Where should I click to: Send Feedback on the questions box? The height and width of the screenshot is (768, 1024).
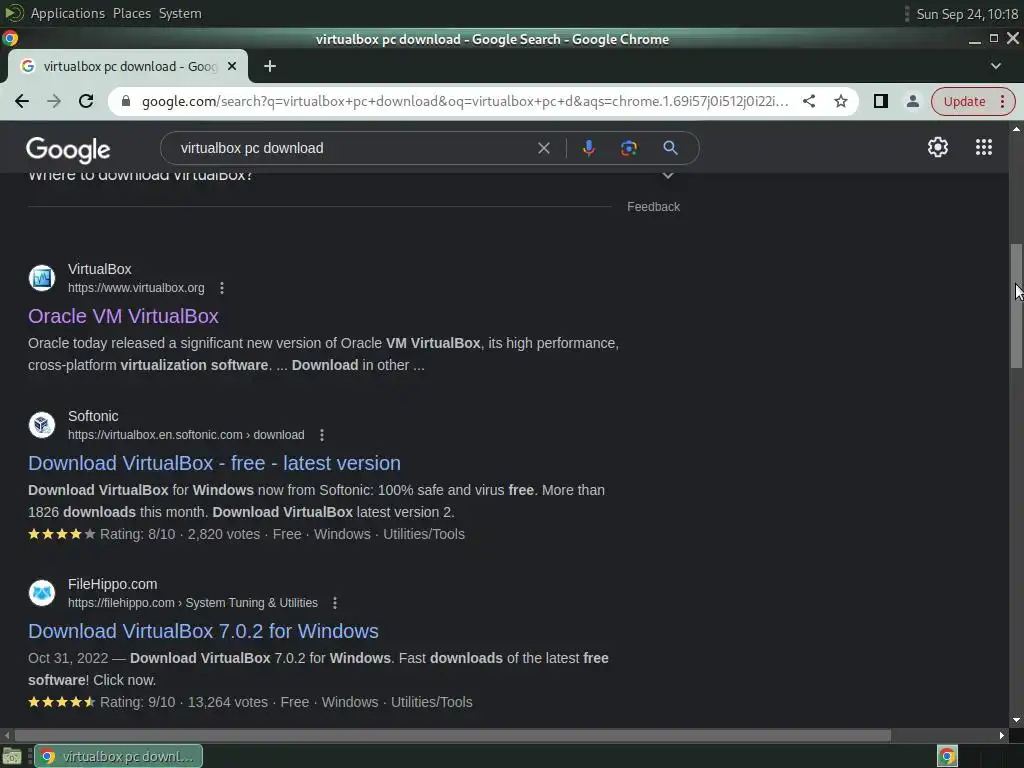tap(653, 206)
